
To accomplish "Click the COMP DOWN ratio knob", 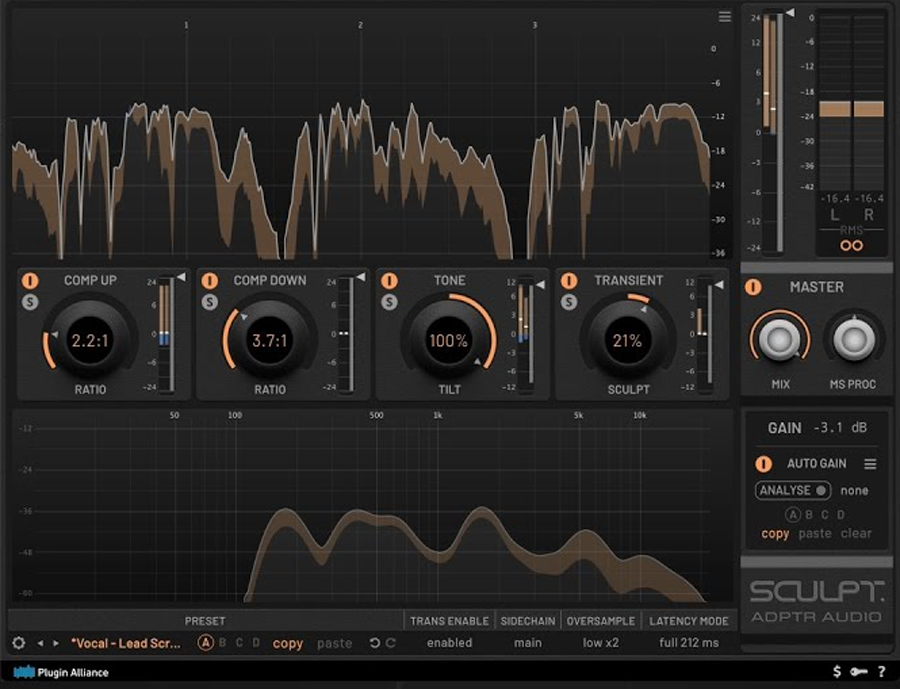I will click(x=270, y=340).
